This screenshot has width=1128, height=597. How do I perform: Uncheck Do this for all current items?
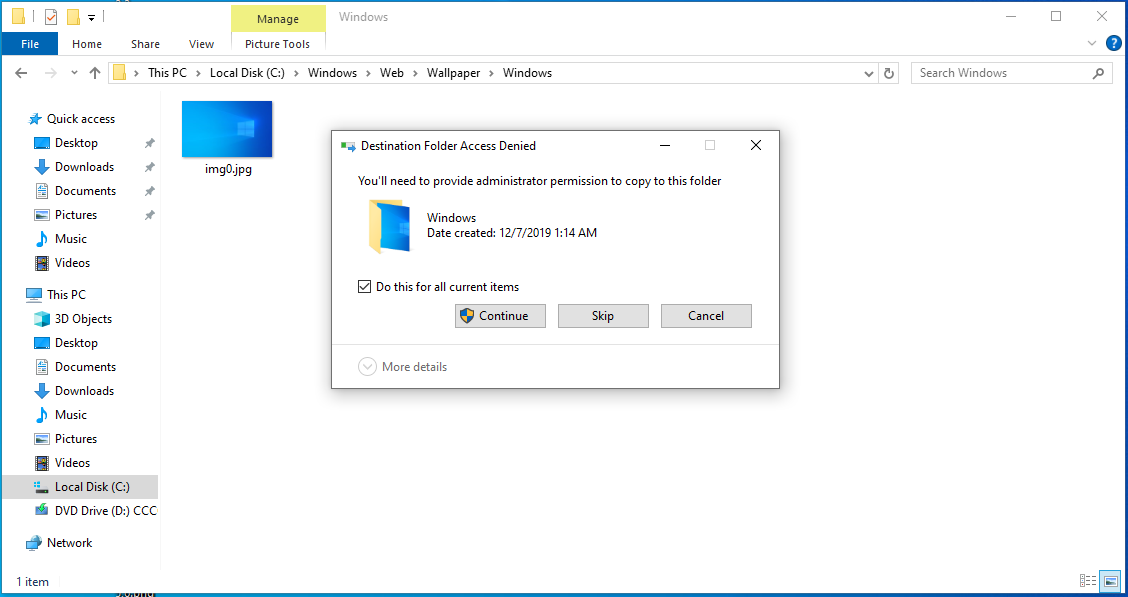tap(364, 286)
